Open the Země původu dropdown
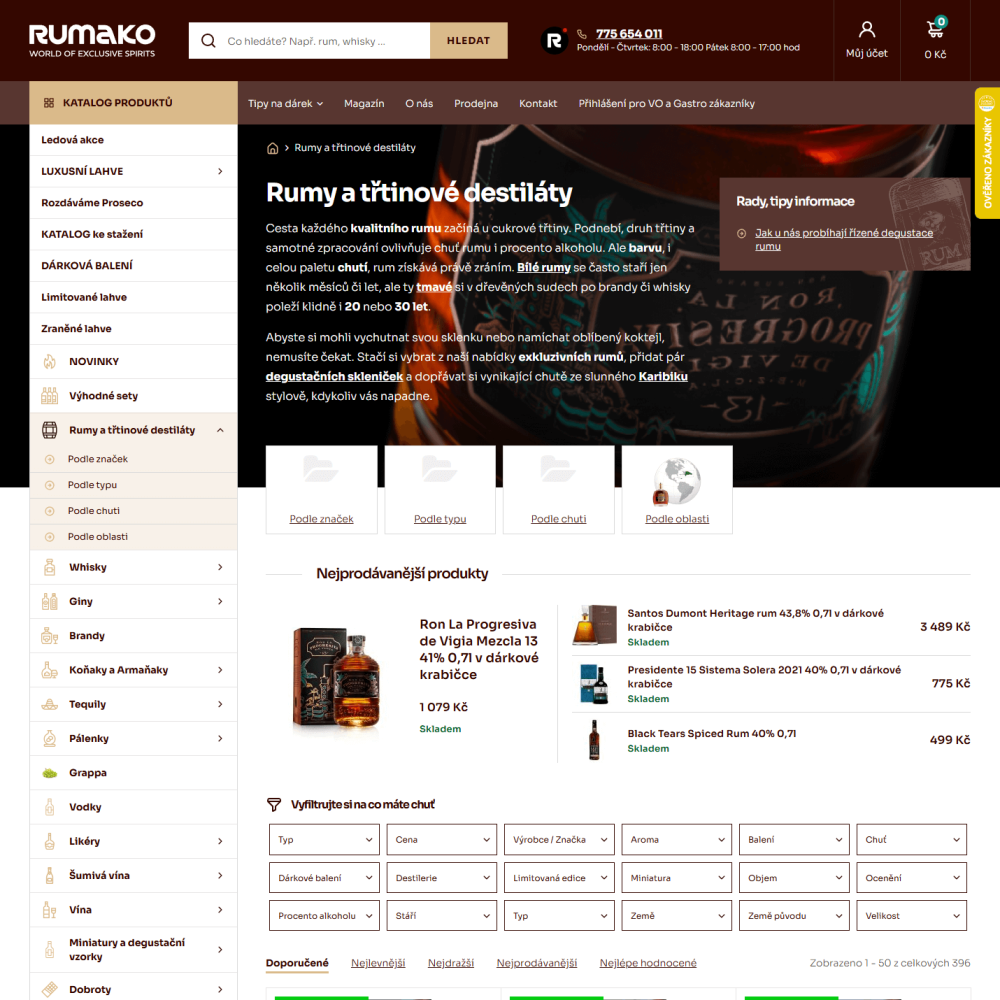This screenshot has width=1000, height=1000. [x=794, y=915]
